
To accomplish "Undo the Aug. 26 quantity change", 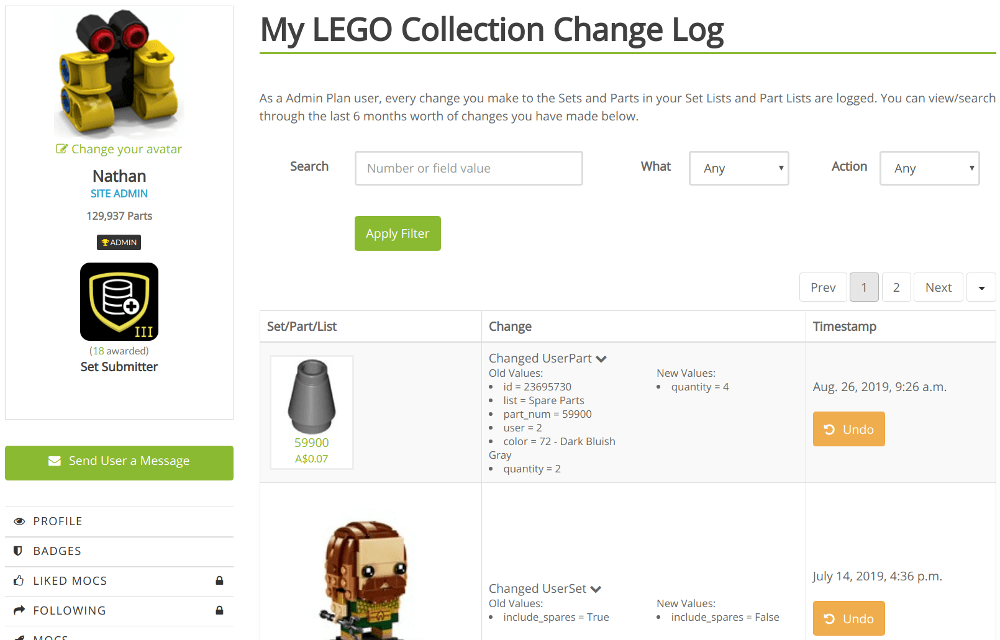I will click(x=848, y=428).
